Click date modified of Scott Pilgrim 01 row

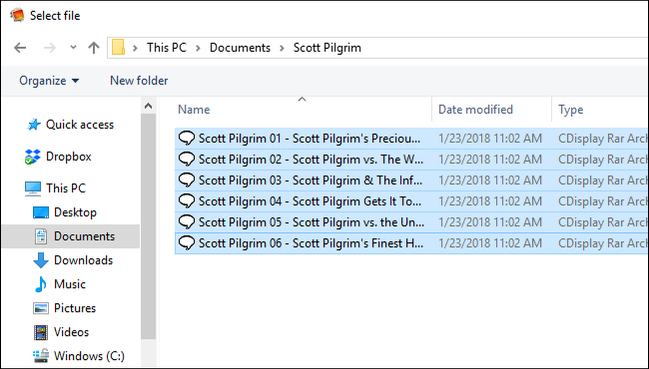click(x=490, y=139)
